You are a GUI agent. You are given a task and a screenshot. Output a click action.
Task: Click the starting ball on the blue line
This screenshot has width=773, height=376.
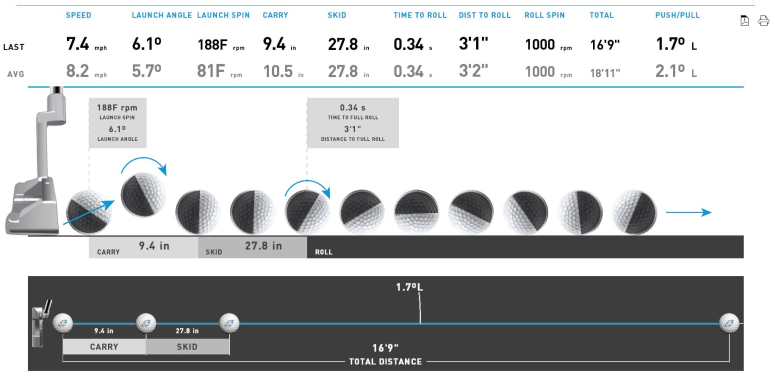(63, 324)
